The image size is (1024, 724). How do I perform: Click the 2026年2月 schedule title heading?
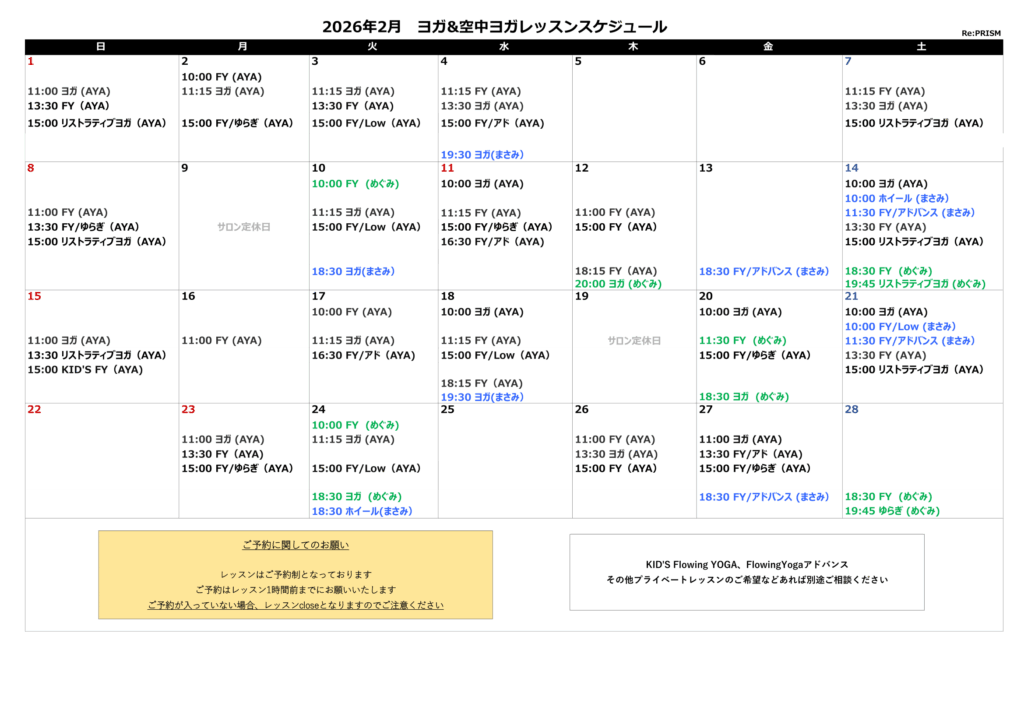coord(494,27)
